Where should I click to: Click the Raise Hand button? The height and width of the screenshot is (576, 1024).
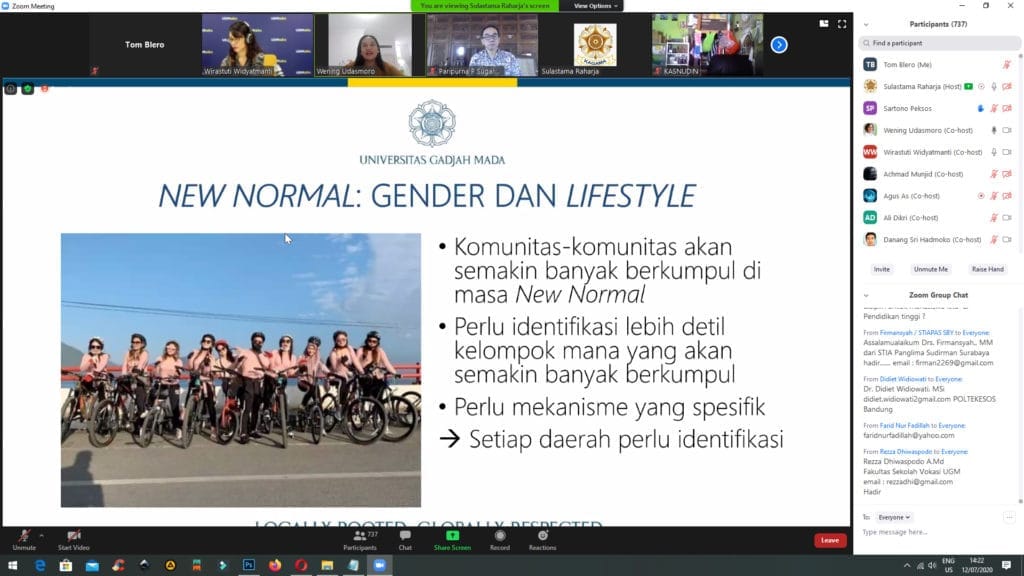tap(987, 269)
